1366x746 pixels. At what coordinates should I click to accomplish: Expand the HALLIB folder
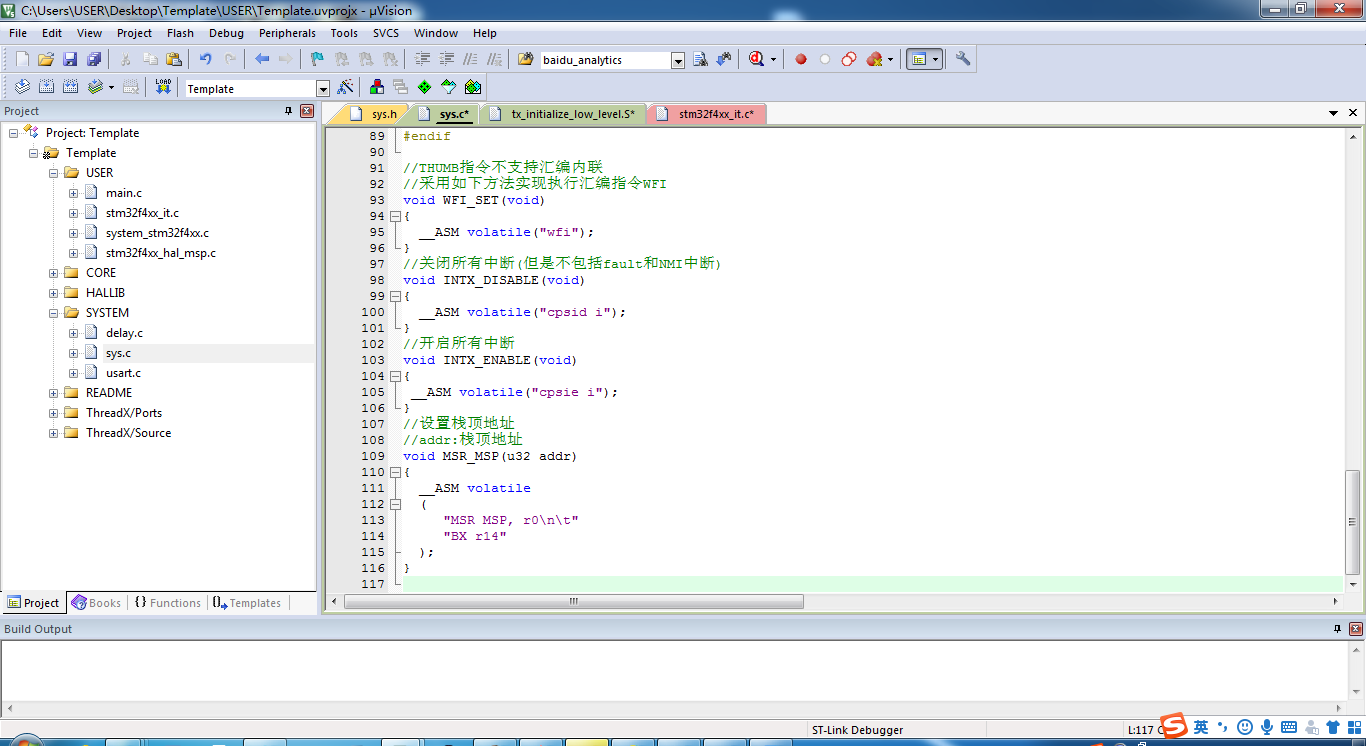[54, 293]
